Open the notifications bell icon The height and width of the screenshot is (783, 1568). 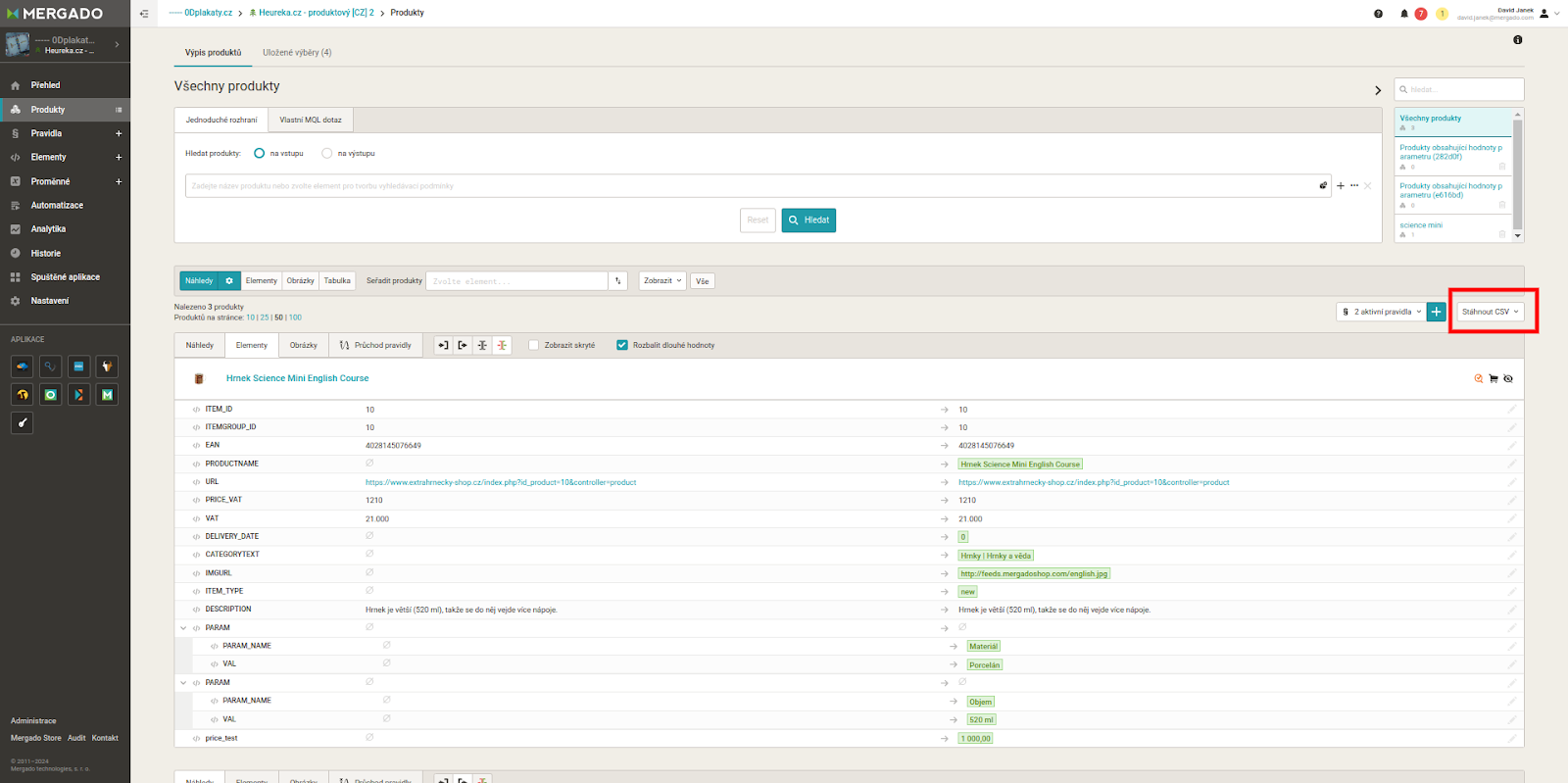(1404, 14)
